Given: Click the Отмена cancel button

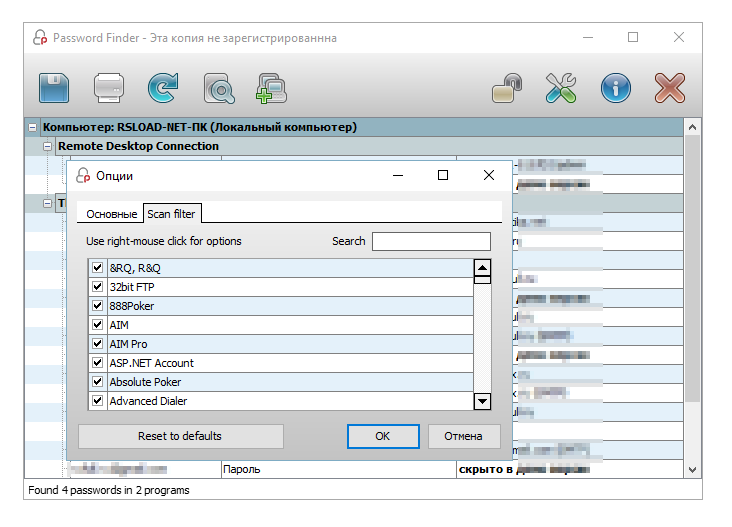Looking at the screenshot, I should [x=464, y=436].
